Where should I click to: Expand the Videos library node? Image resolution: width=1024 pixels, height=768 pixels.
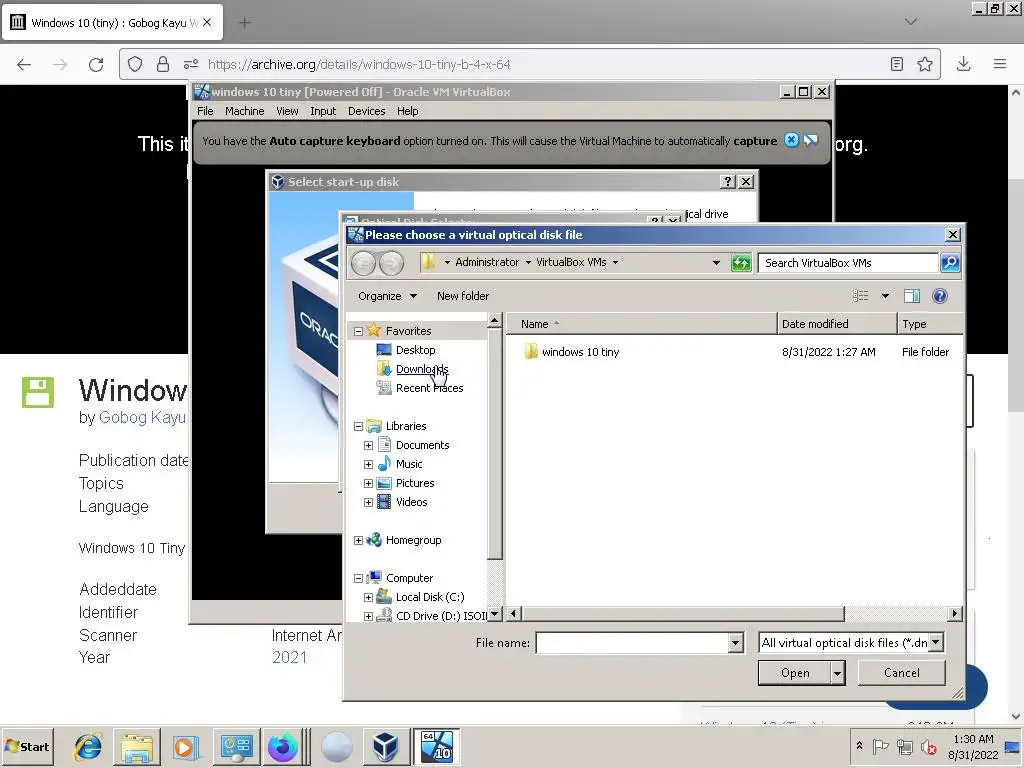tap(368, 502)
